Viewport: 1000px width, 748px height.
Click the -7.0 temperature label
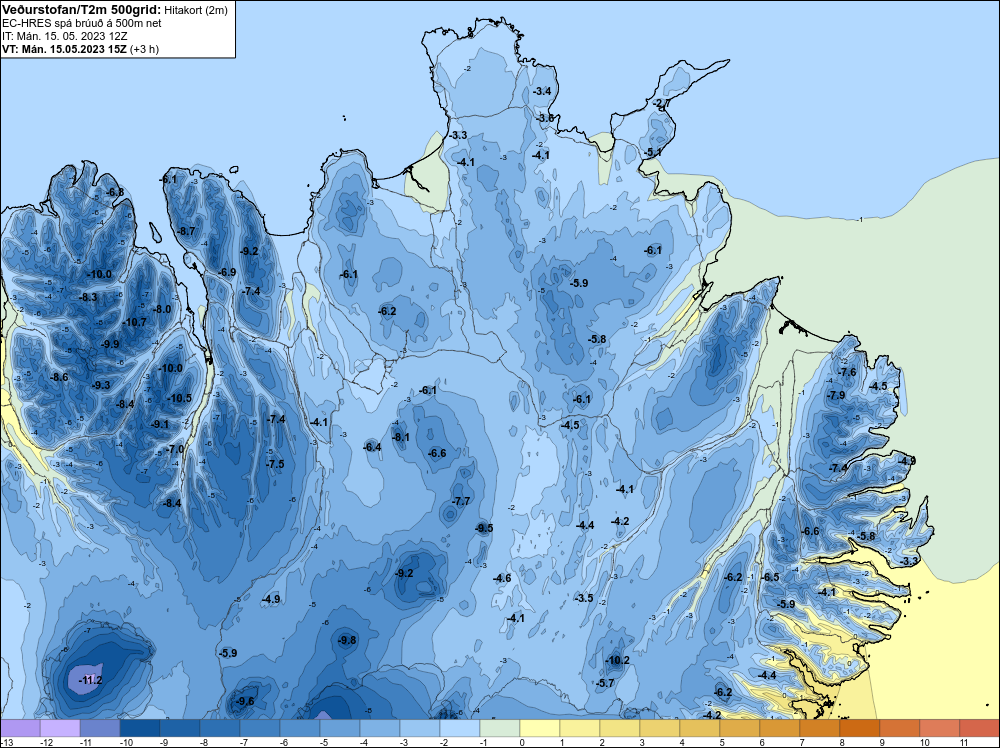click(x=175, y=449)
